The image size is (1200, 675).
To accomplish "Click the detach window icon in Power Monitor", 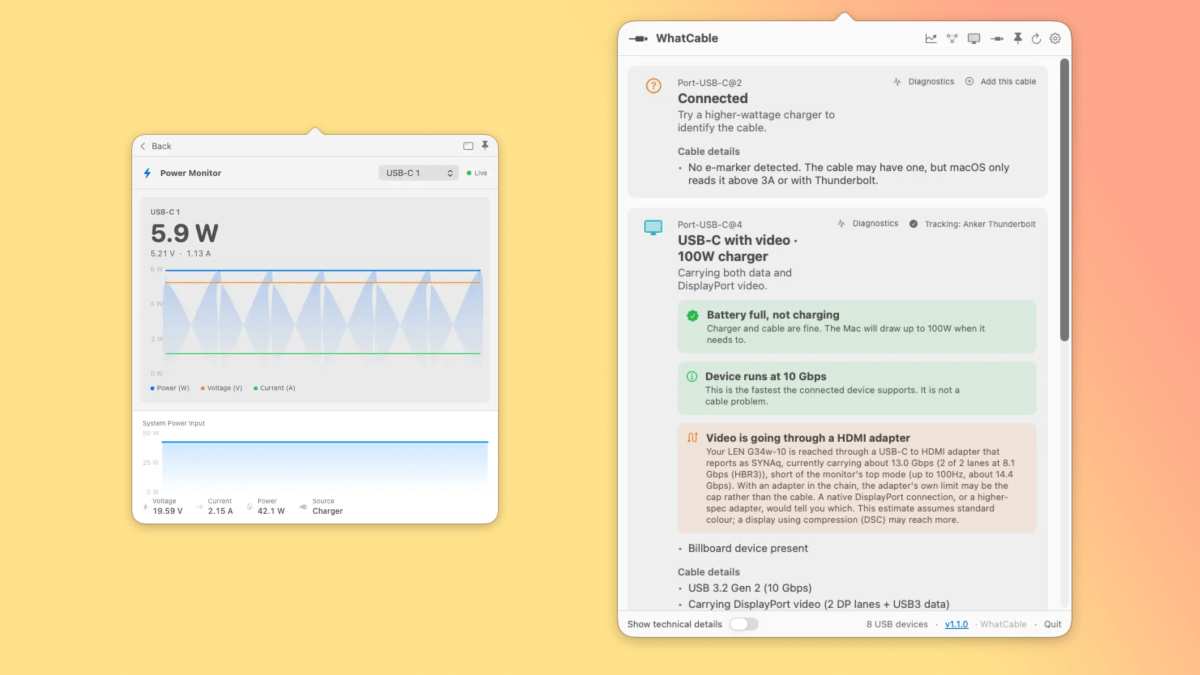I will pyautogui.click(x=468, y=146).
